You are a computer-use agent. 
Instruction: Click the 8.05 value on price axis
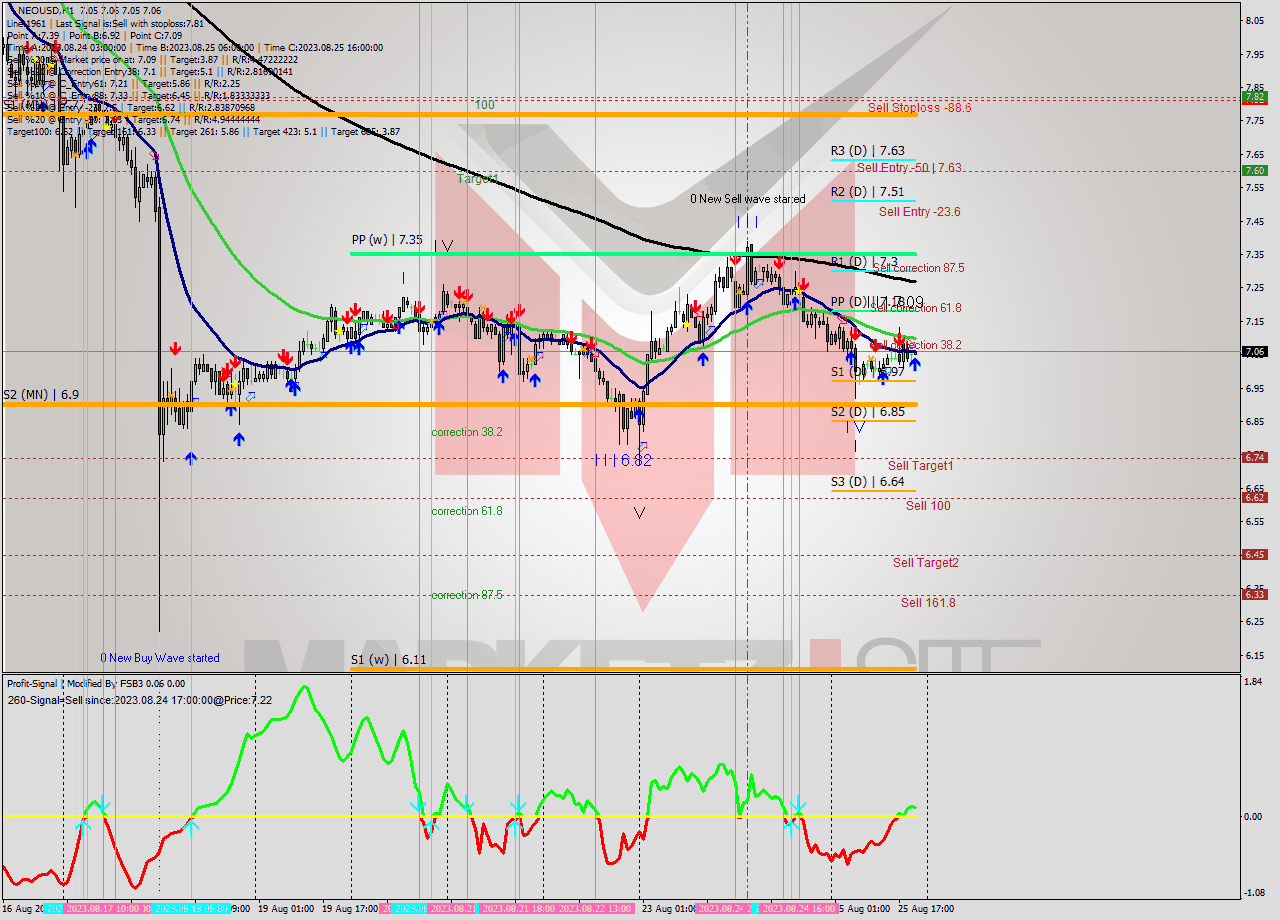[1254, 20]
